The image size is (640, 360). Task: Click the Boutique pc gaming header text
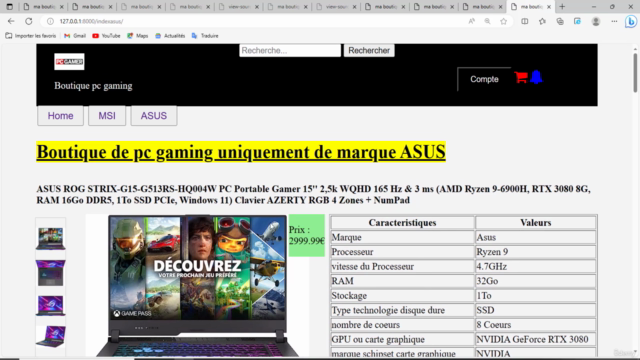pos(93,86)
